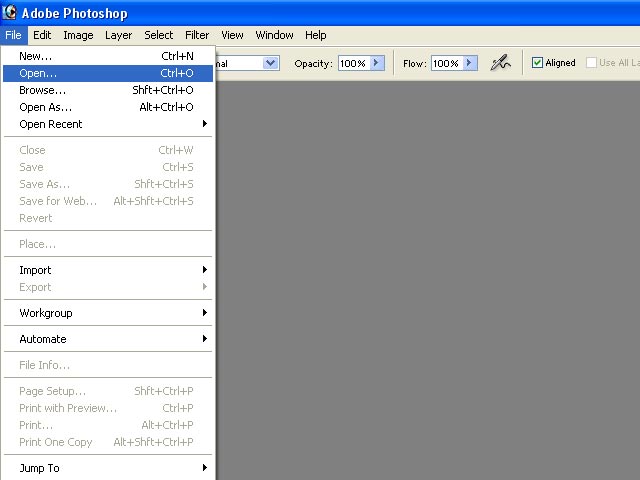This screenshot has height=480, width=640.
Task: Expand the Workgroup submenu
Action: tap(108, 313)
